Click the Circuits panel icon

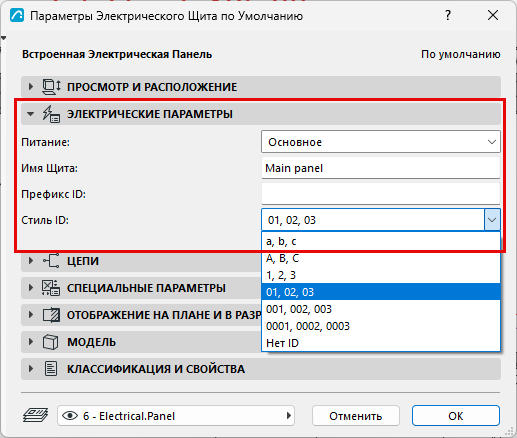51,261
